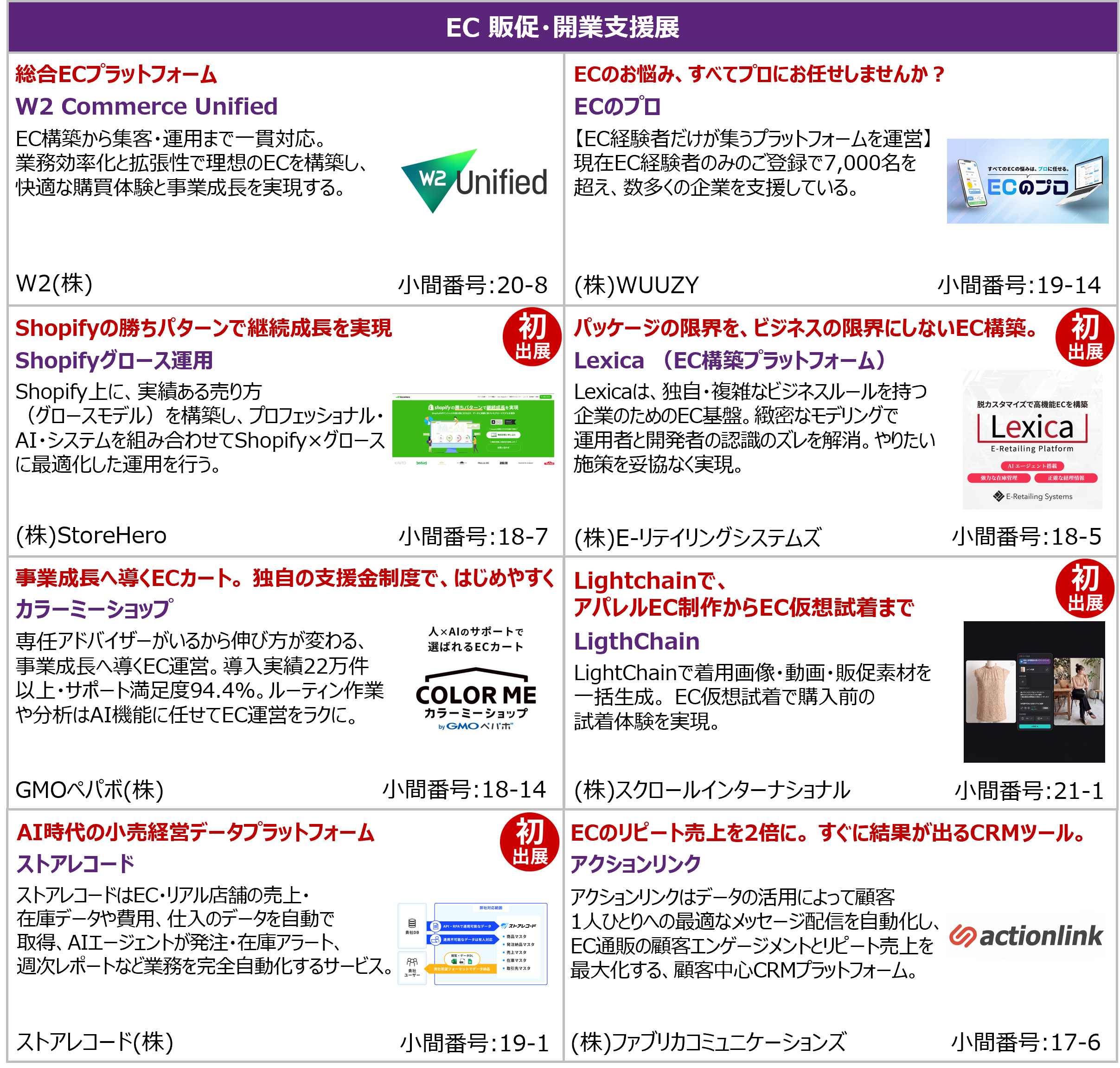This screenshot has width=1120, height=1068.
Task: Click the company name 'ストアレコード(株)'
Action: point(95,1042)
